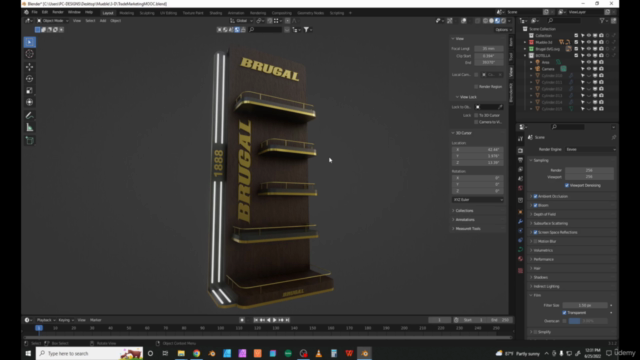The image size is (640, 360).
Task: Open Global transform orientation dropdown
Action: pyautogui.click(x=241, y=20)
